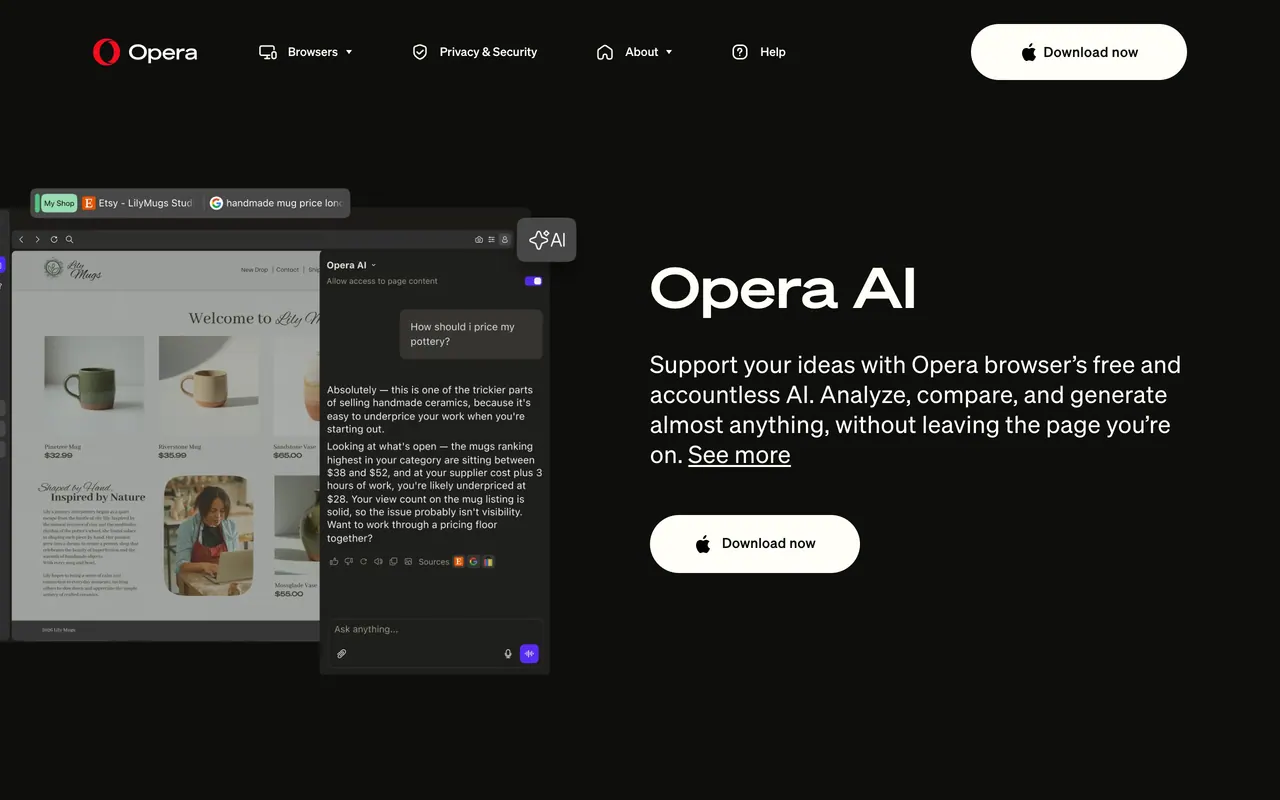The width and height of the screenshot is (1280, 800).
Task: Click the Pinetree Mug photo
Action: (94, 384)
